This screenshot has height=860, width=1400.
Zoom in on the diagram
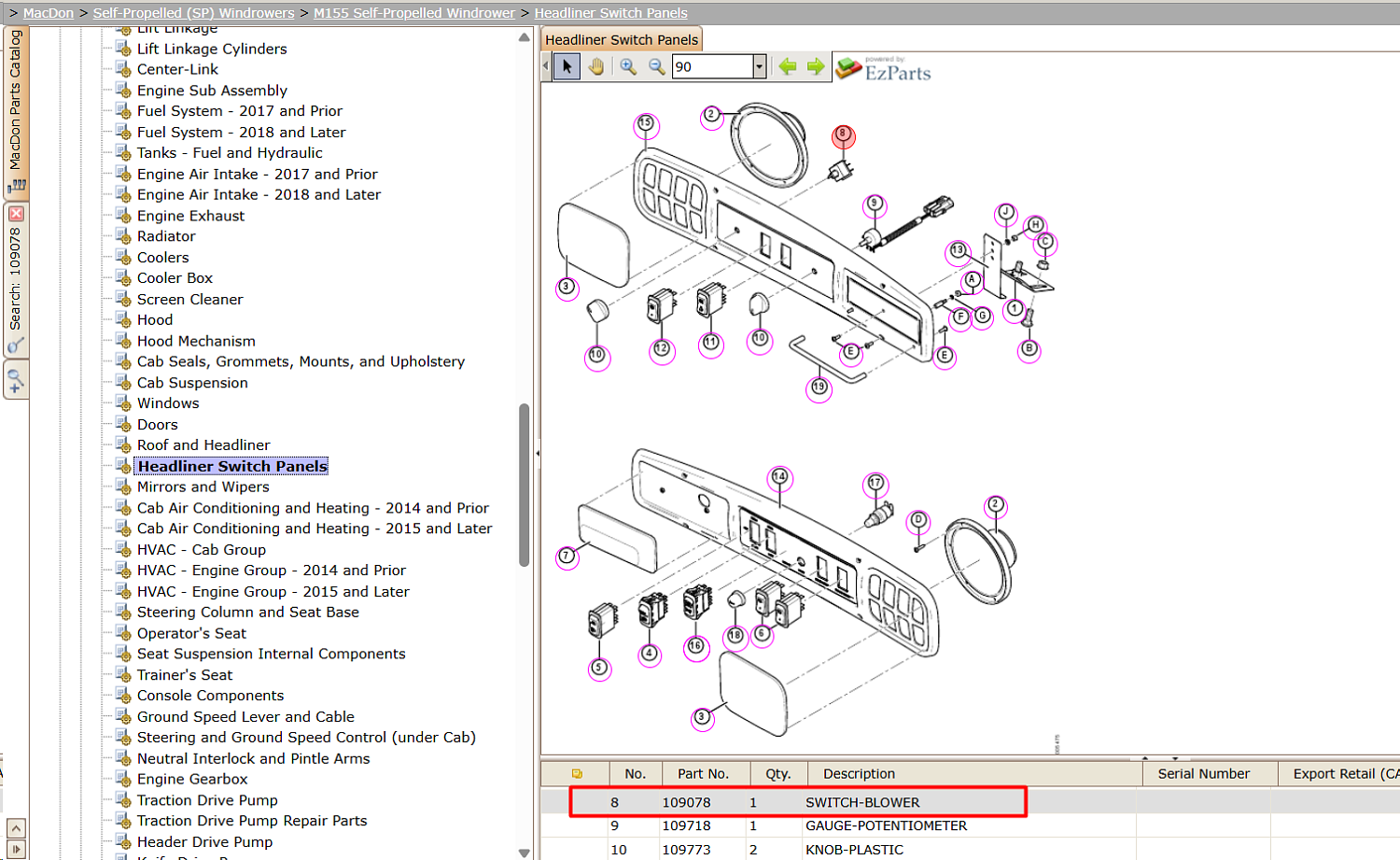[x=628, y=66]
